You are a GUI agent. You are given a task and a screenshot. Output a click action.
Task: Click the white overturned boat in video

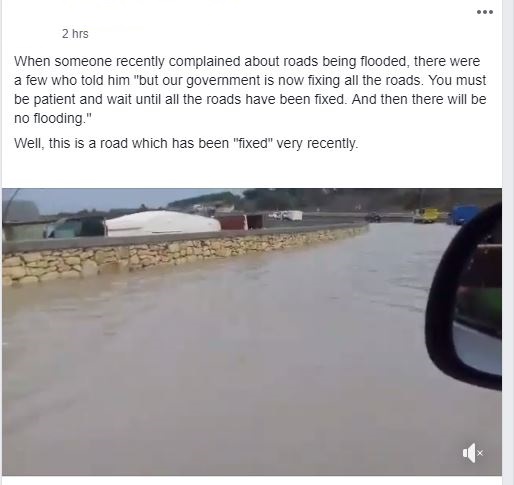click(x=162, y=223)
